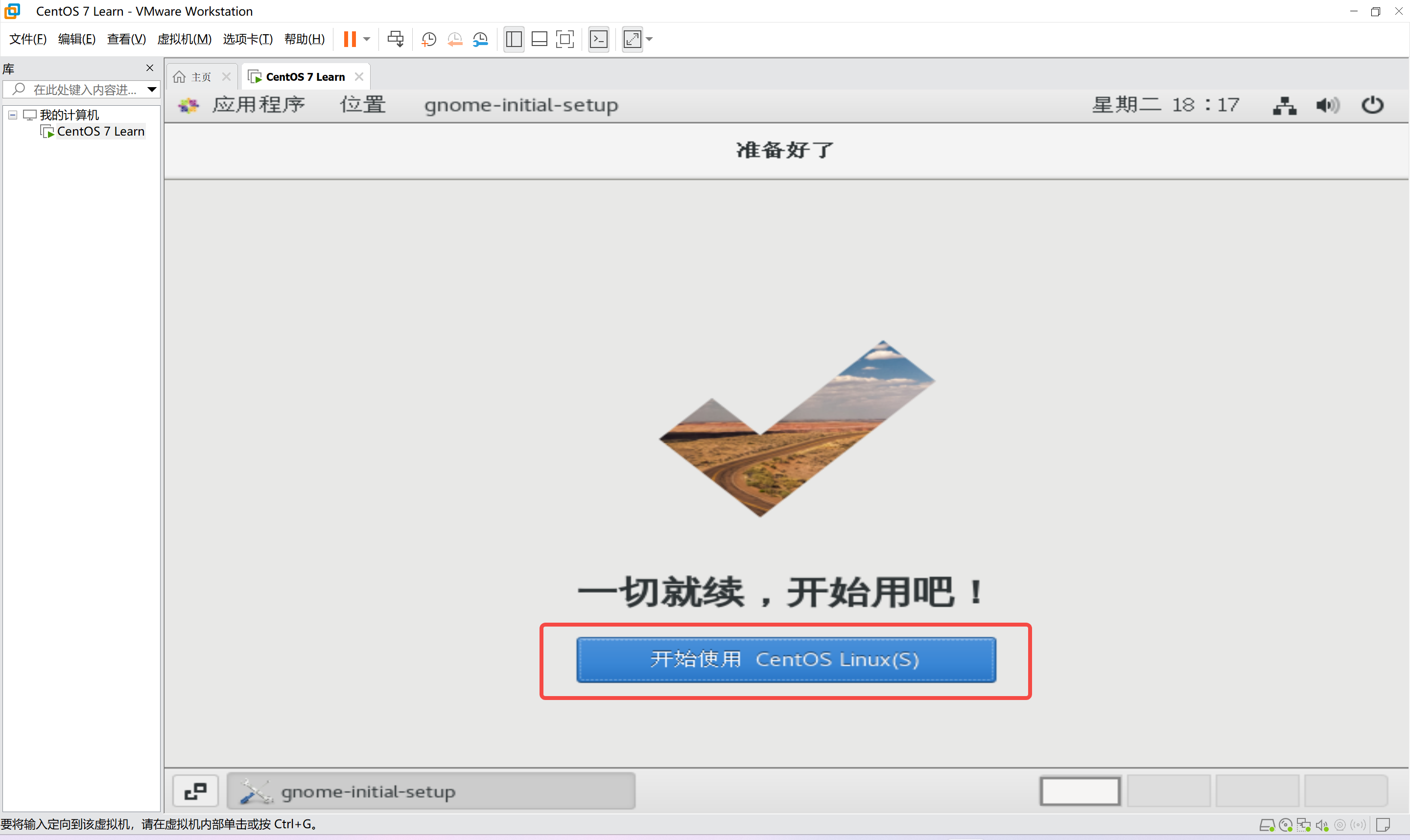Screen dimensions: 1410x840
Task: Click the stretch guest display icon
Action: [632, 39]
